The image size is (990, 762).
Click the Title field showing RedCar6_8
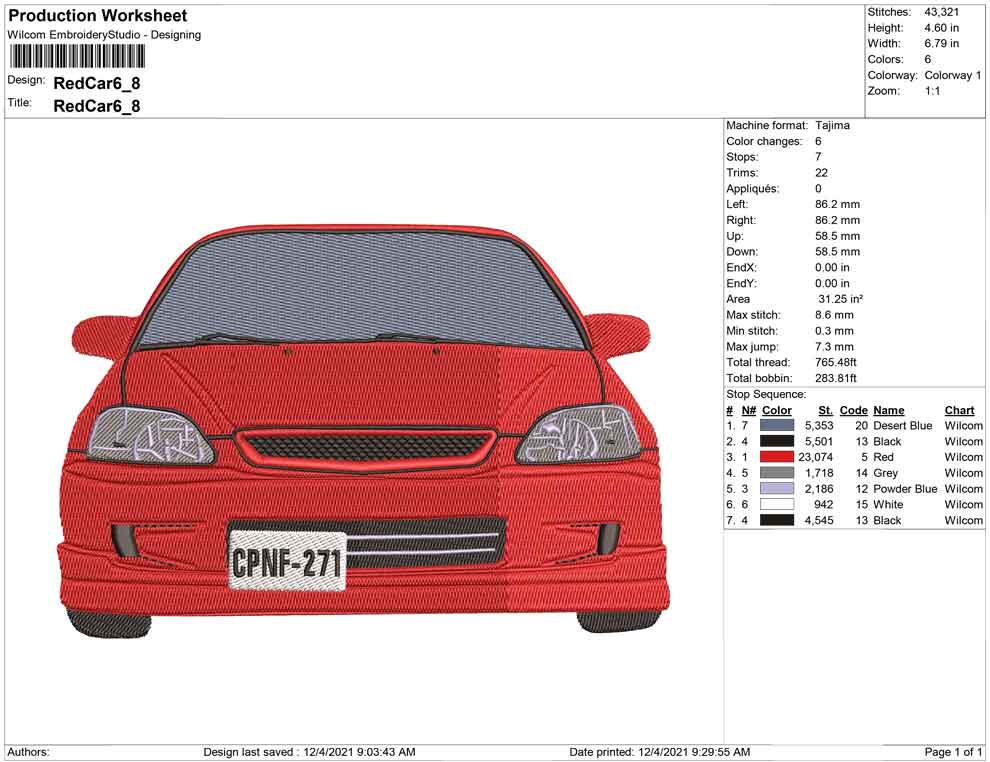(x=96, y=105)
